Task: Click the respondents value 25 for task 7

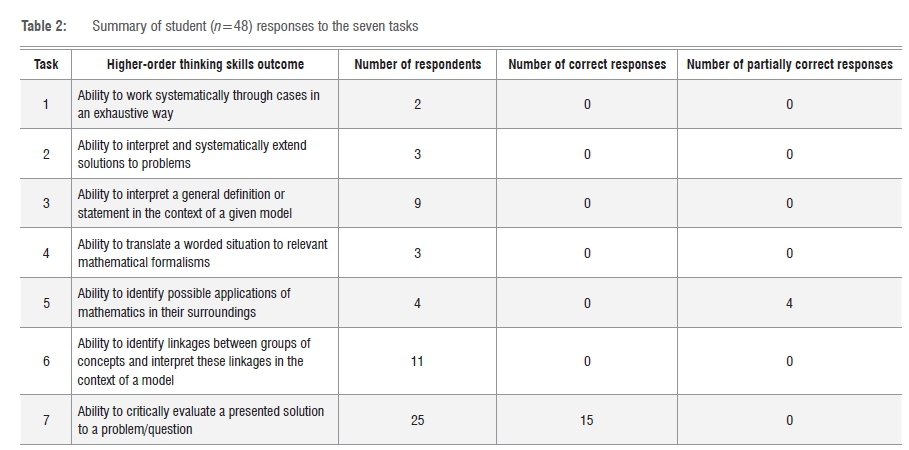Action: [417, 420]
